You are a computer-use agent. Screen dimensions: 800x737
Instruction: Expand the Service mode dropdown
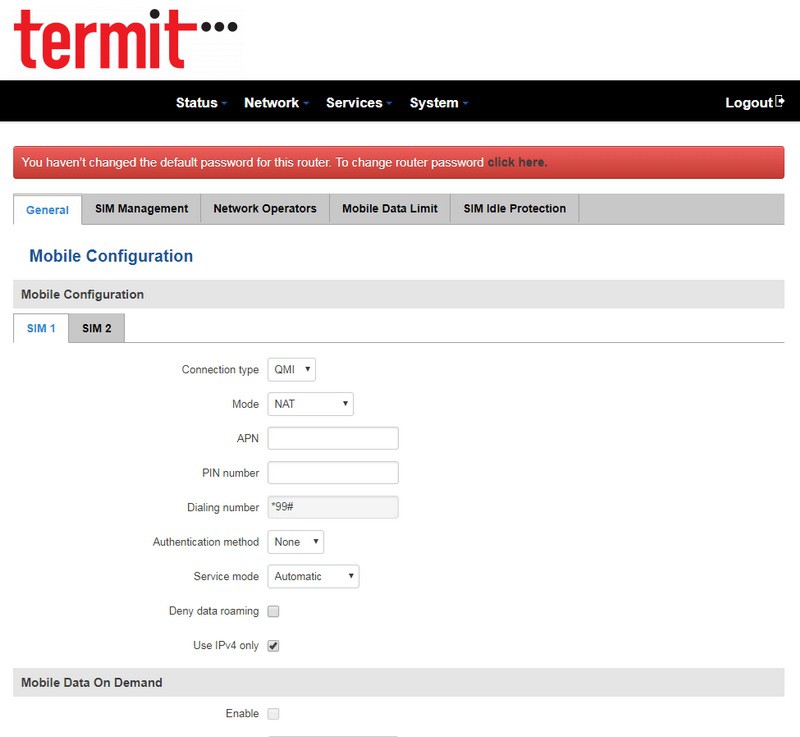coord(313,576)
